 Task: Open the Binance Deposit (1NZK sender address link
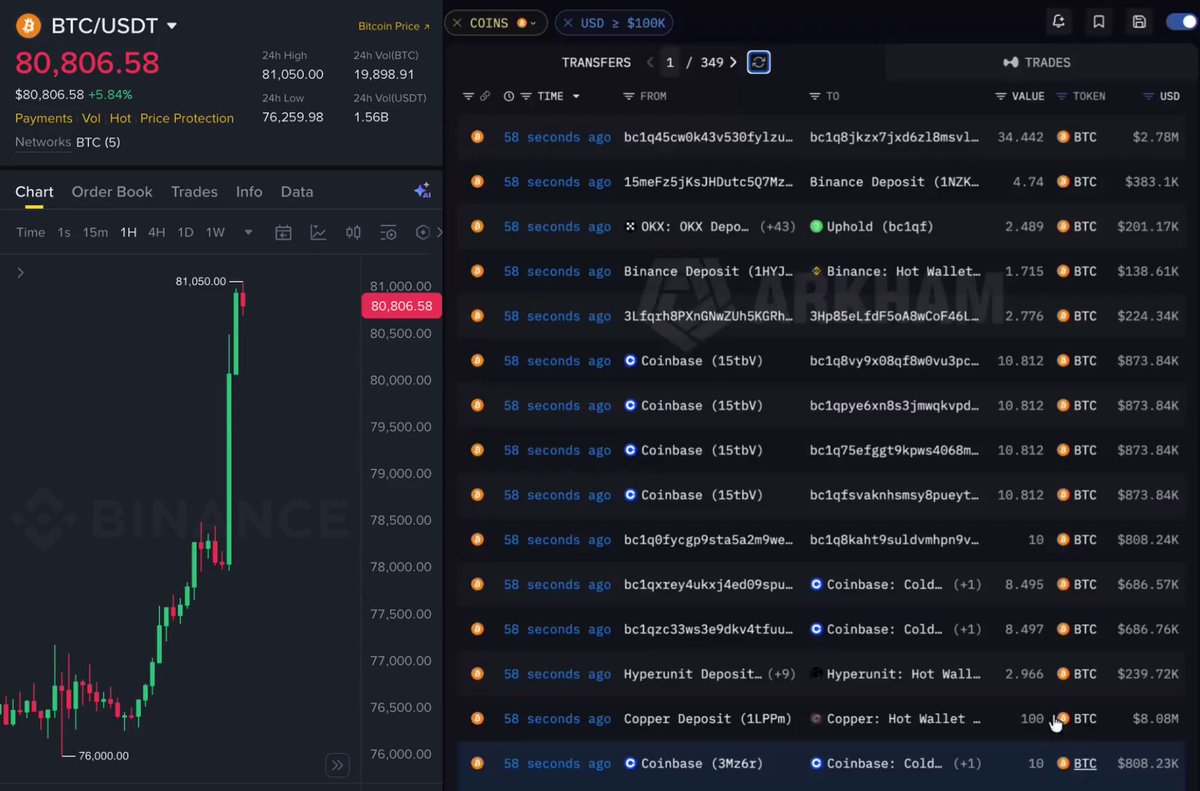(x=894, y=182)
